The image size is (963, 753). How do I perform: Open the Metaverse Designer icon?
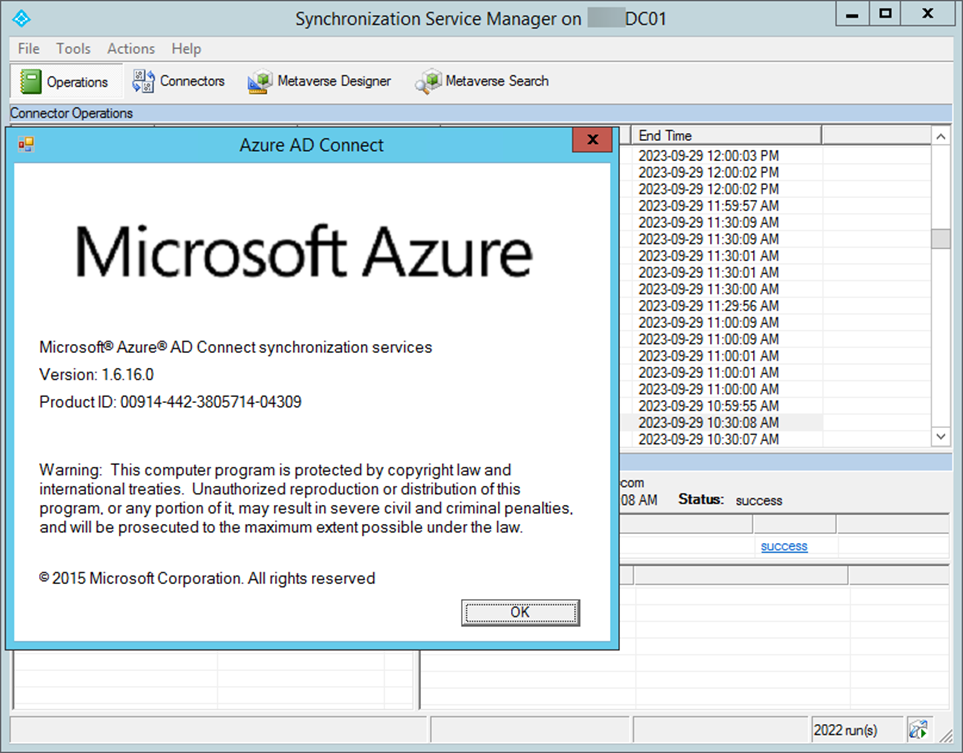(x=260, y=81)
